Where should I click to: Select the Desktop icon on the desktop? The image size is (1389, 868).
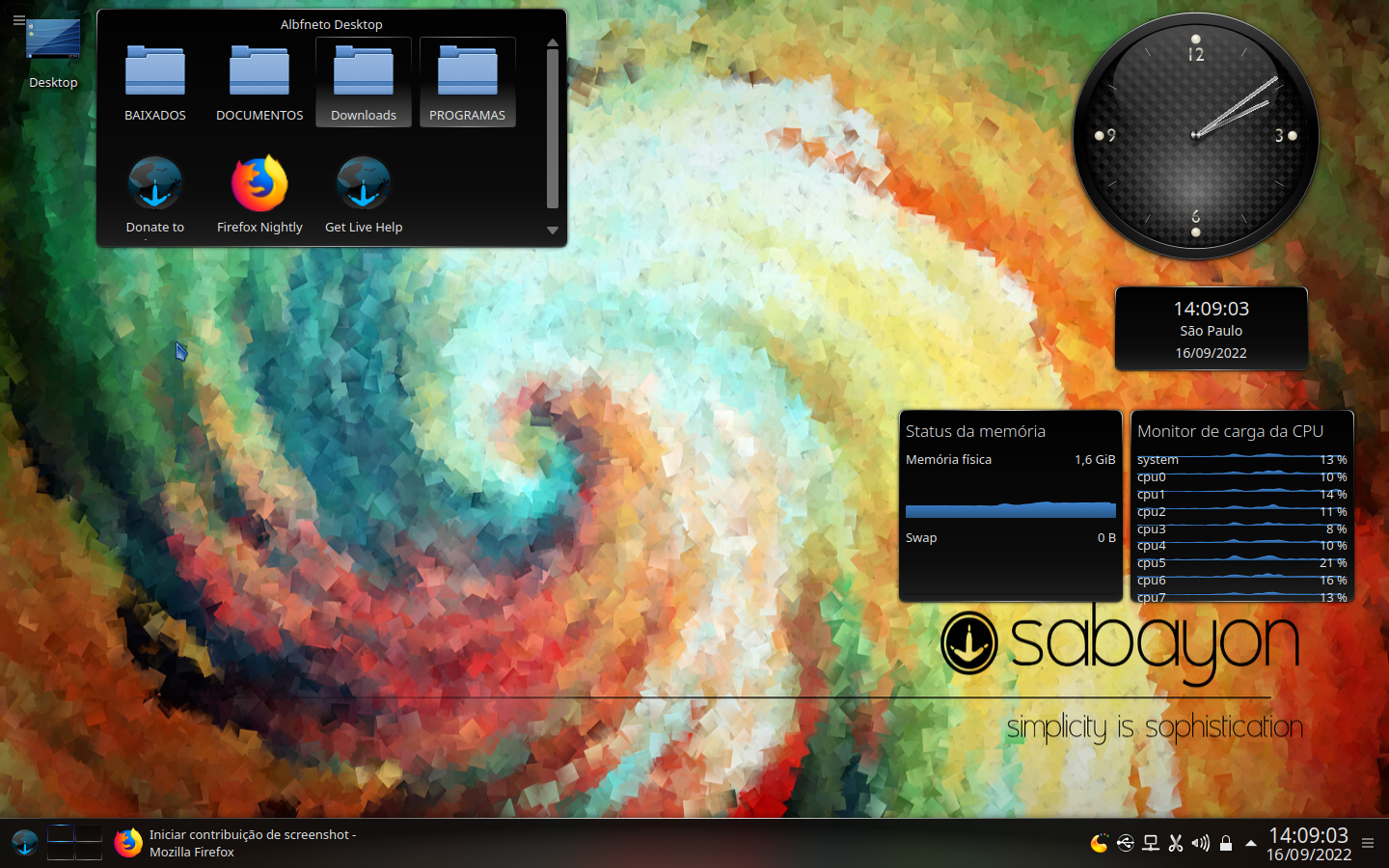(x=53, y=54)
